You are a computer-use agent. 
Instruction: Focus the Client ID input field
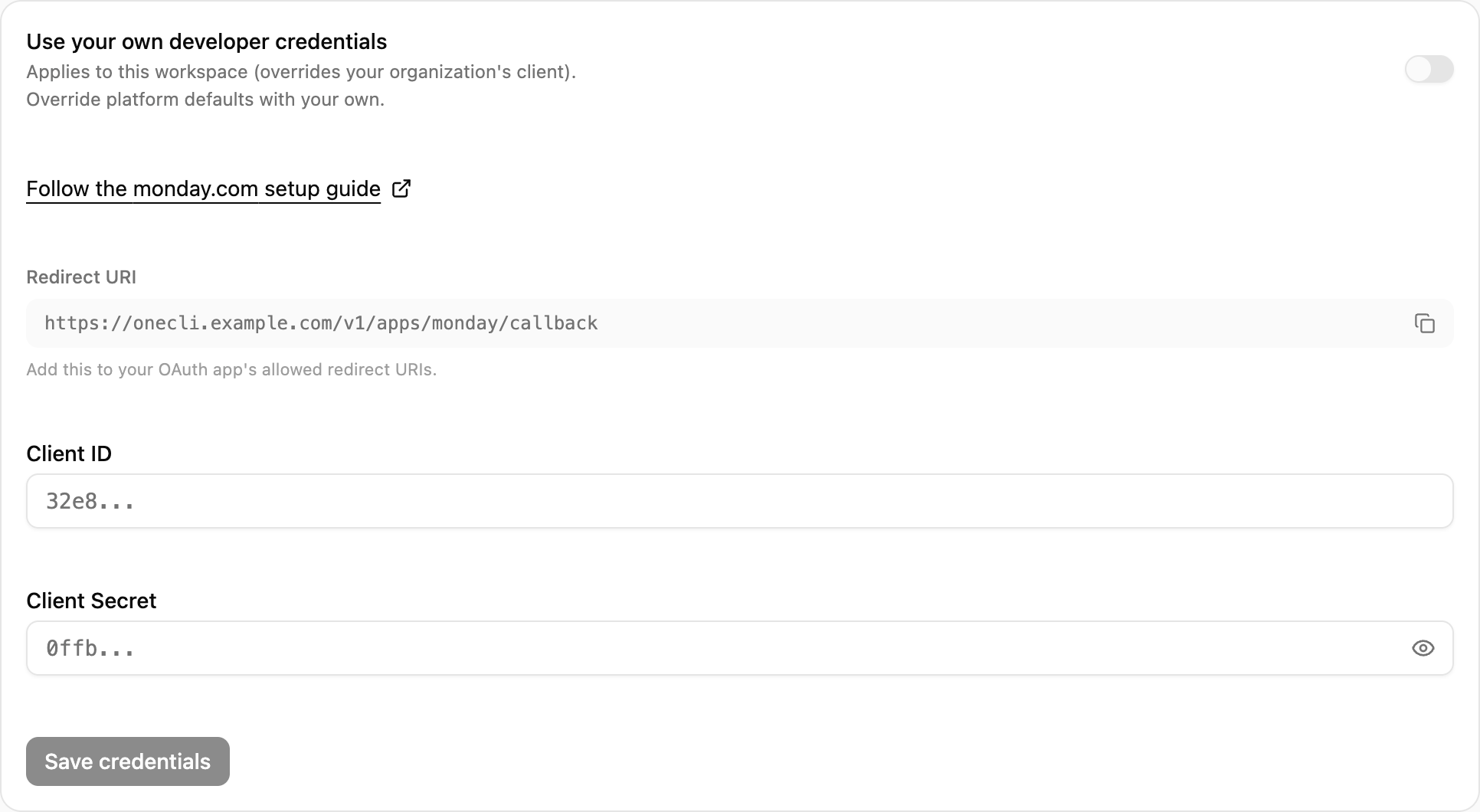(739, 501)
